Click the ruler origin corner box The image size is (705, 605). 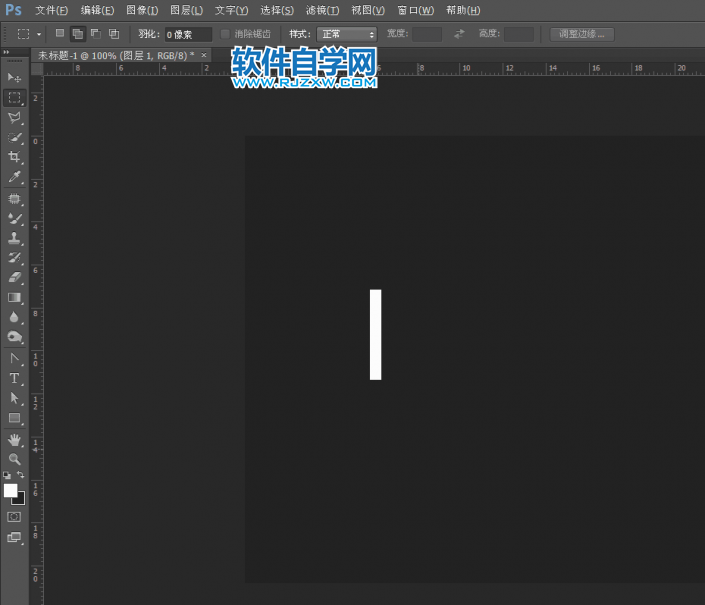pyautogui.click(x=37, y=69)
